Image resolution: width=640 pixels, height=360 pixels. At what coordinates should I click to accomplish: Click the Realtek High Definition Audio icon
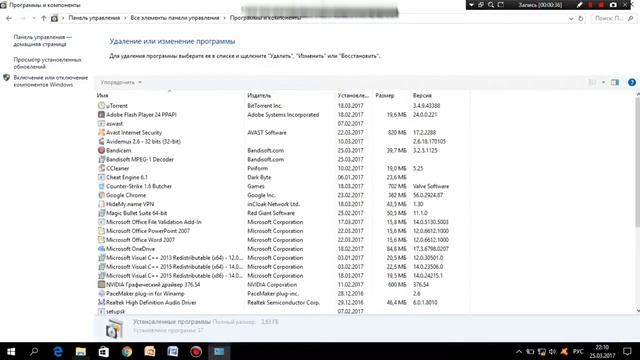(x=101, y=302)
